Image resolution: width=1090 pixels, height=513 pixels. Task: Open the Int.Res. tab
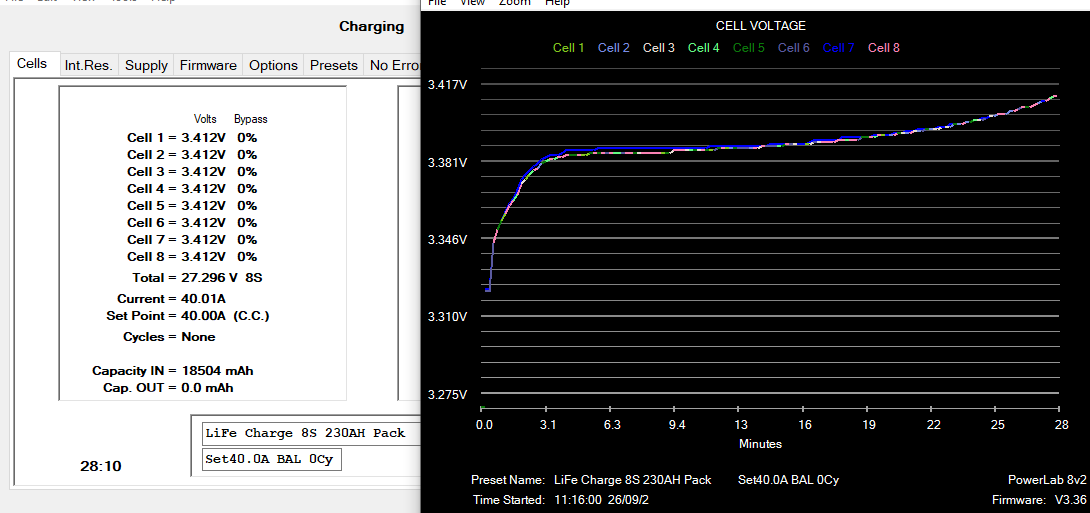pyautogui.click(x=88, y=65)
